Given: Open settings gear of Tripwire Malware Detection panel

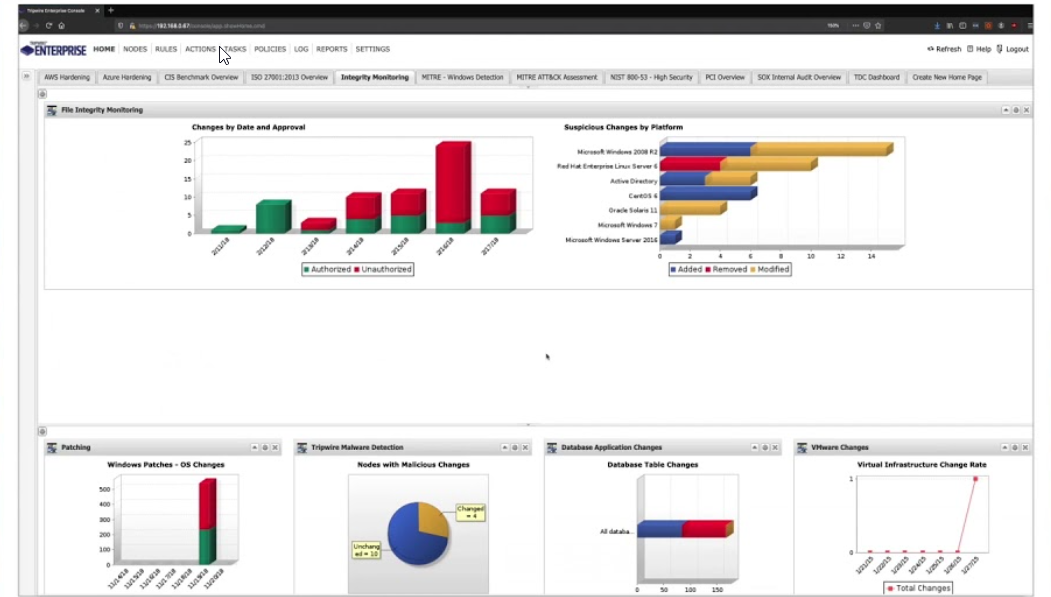Looking at the screenshot, I should [515, 448].
